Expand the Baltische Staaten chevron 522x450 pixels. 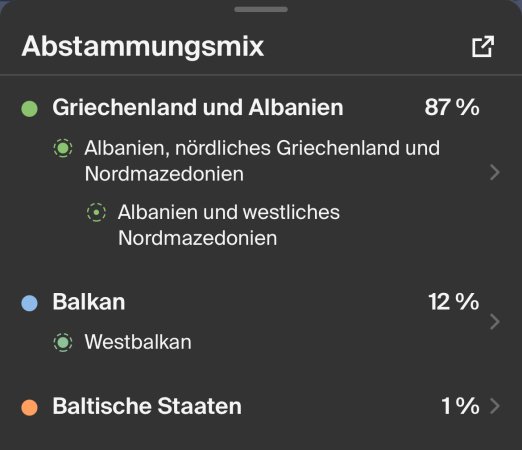(495, 406)
